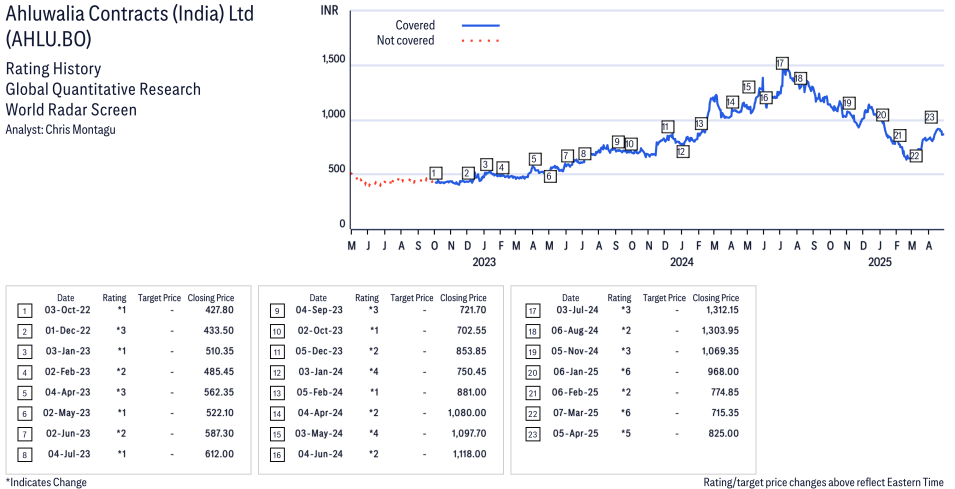Click the INR axis unit label
This screenshot has width=955, height=489.
(x=329, y=10)
